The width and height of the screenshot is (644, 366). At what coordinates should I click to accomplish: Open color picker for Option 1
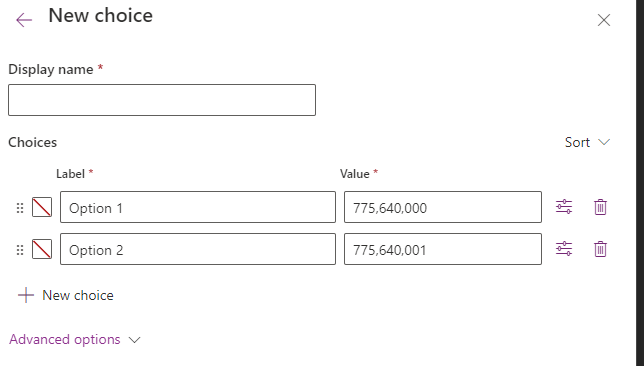[42, 207]
